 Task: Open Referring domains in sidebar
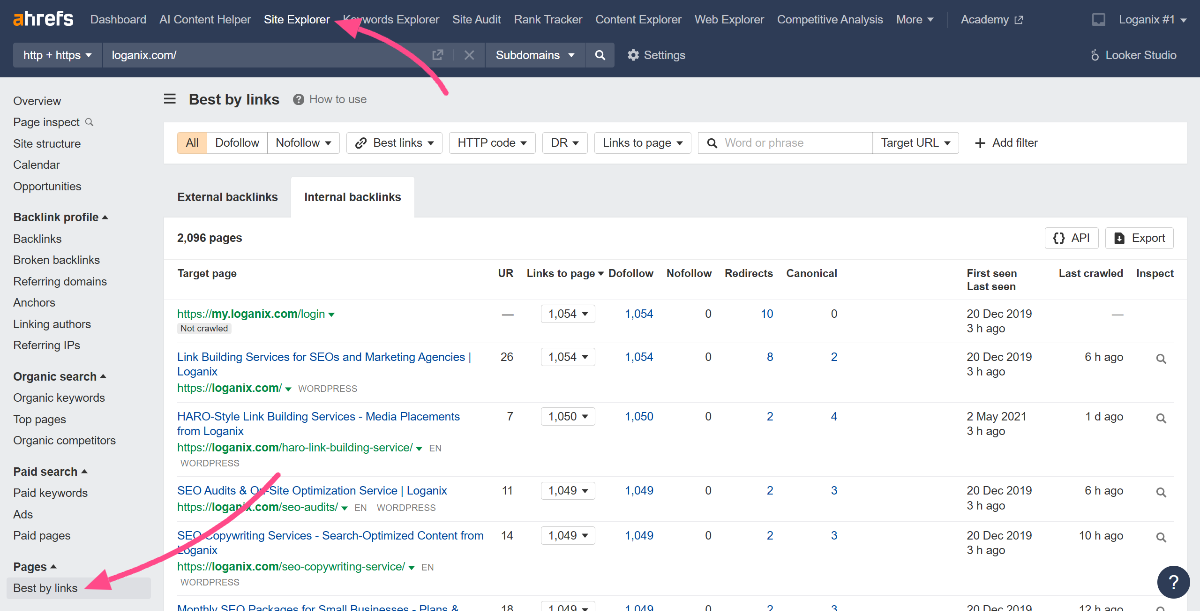point(60,282)
